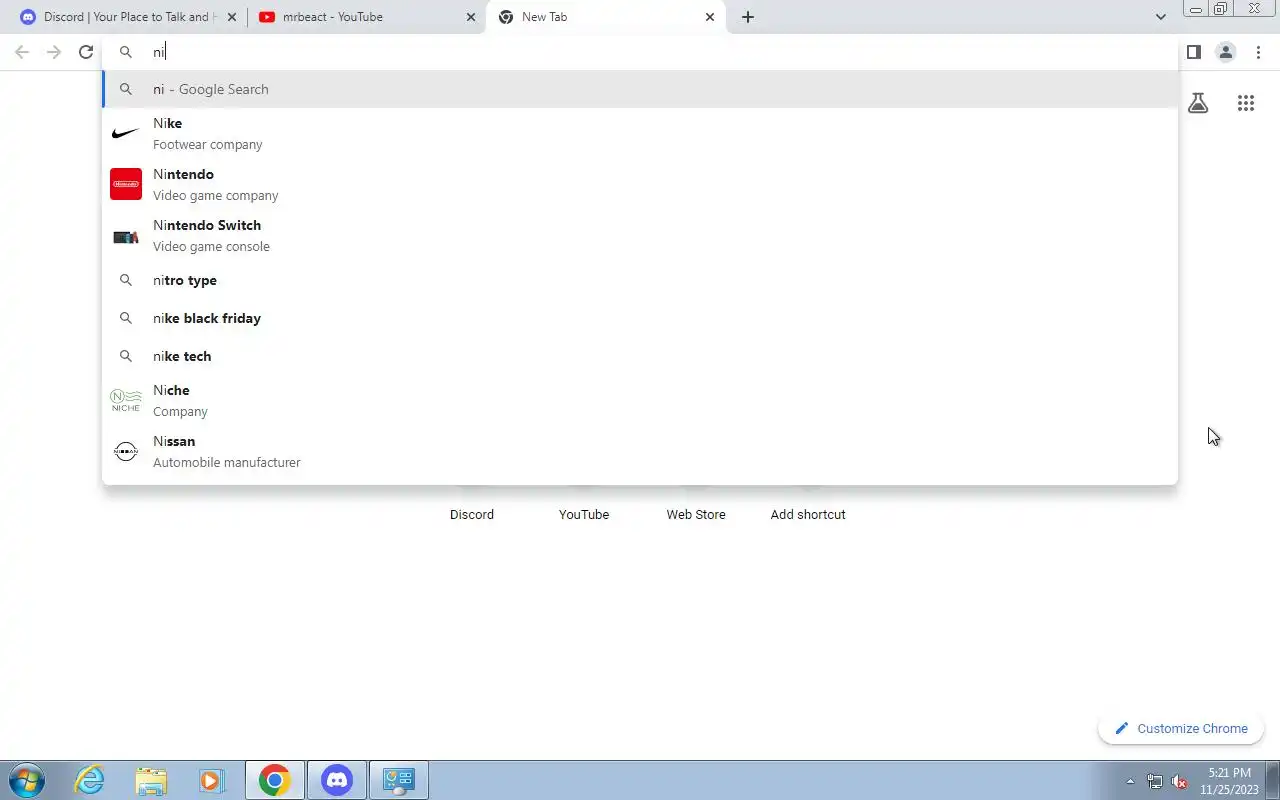This screenshot has height=800, width=1280.
Task: Open Windows Media Player from taskbar
Action: point(211,780)
